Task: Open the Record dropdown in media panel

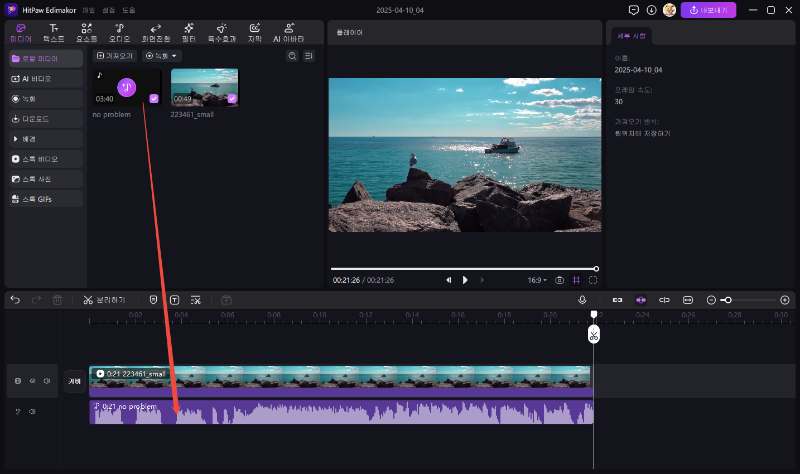Action: click(x=161, y=56)
